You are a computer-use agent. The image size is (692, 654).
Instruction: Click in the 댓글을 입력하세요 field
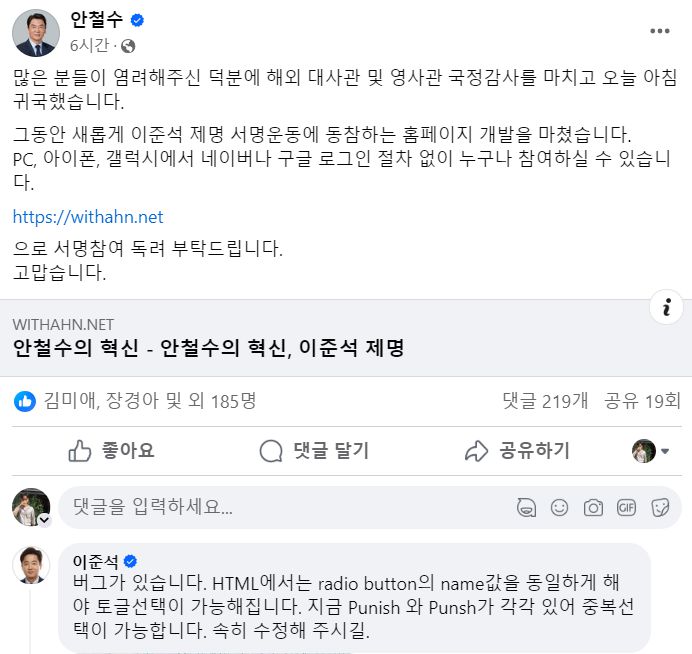(x=280, y=508)
